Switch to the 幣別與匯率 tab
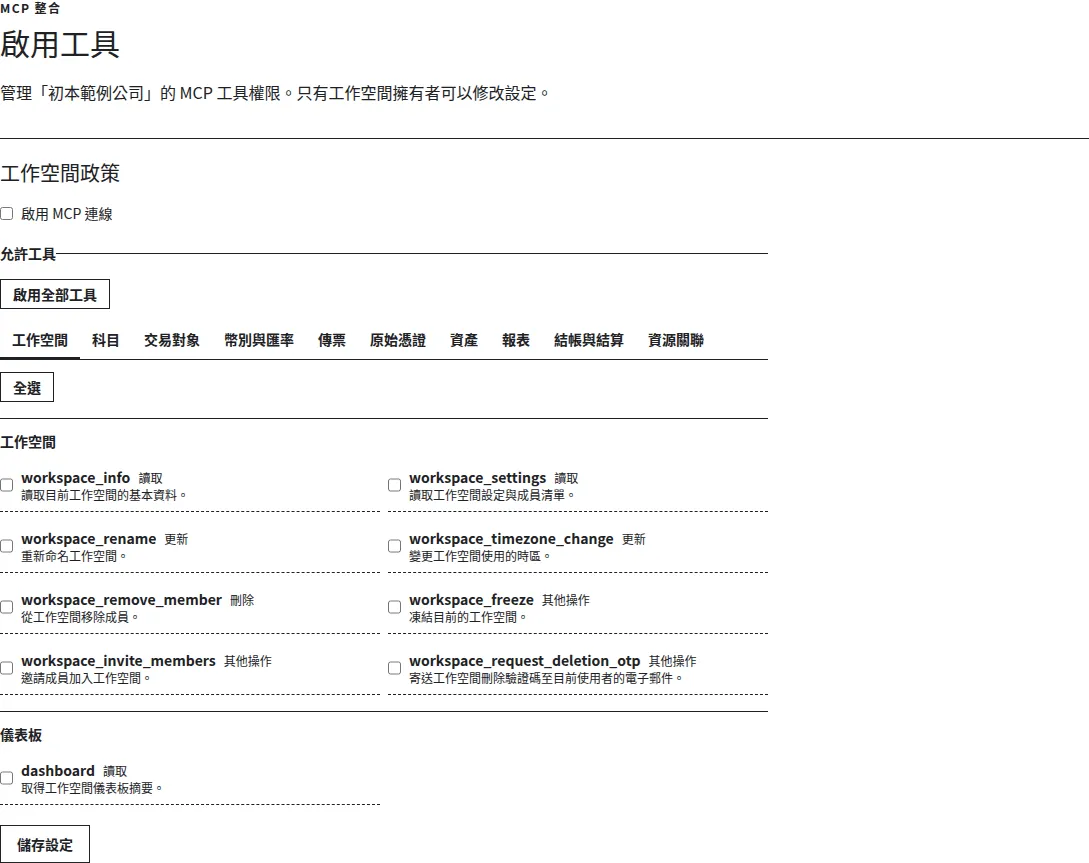This screenshot has width=1089, height=863. [x=258, y=340]
